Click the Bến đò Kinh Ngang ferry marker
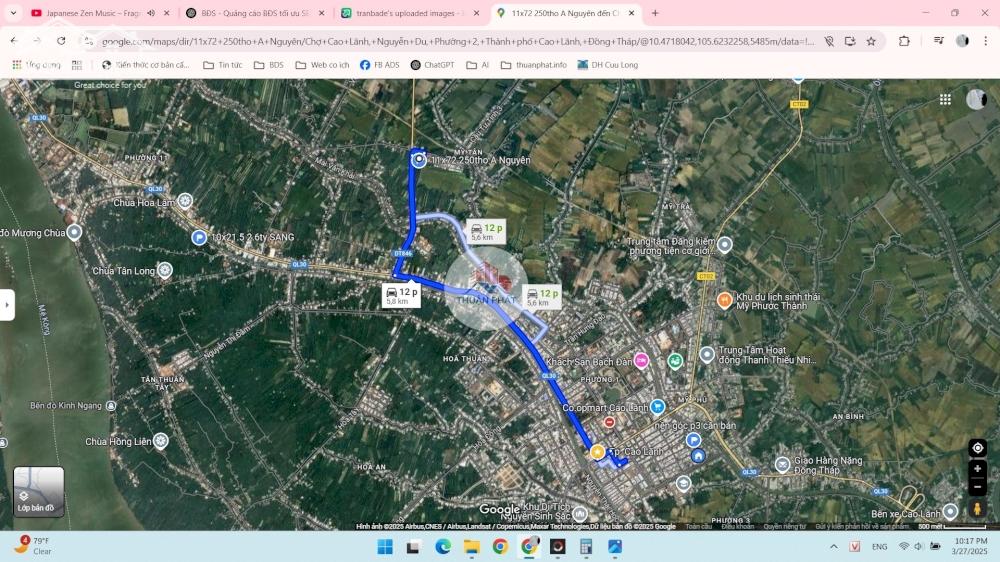Screen dimensions: 1000x562 click(x=111, y=406)
